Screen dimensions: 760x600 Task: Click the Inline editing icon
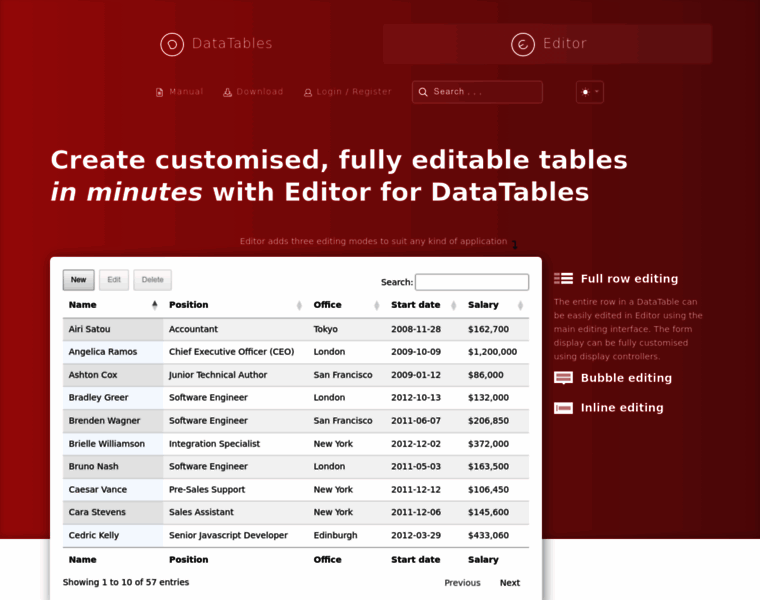(x=564, y=408)
